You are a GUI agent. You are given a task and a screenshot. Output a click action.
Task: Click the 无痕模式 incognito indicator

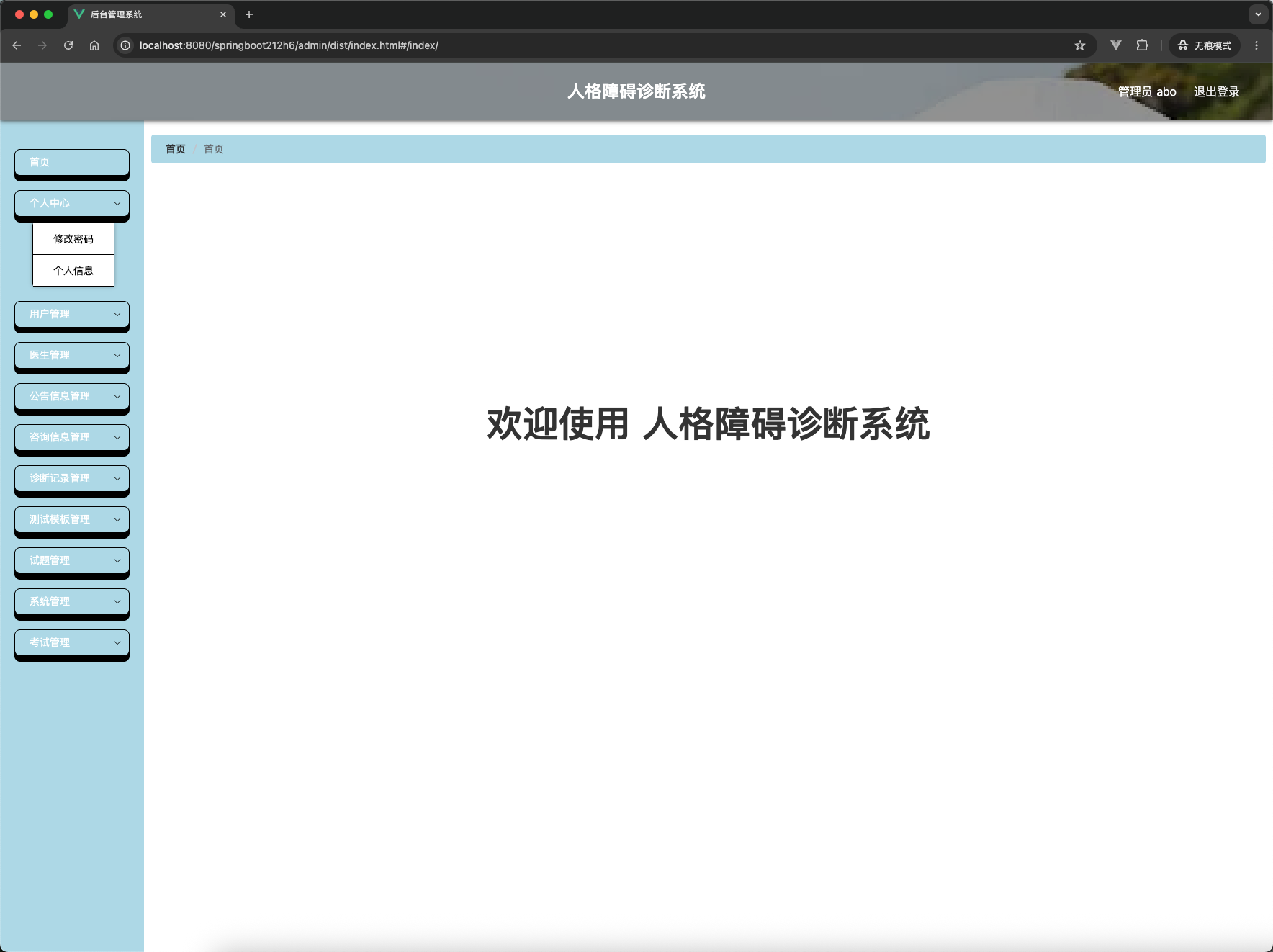pyautogui.click(x=1205, y=45)
